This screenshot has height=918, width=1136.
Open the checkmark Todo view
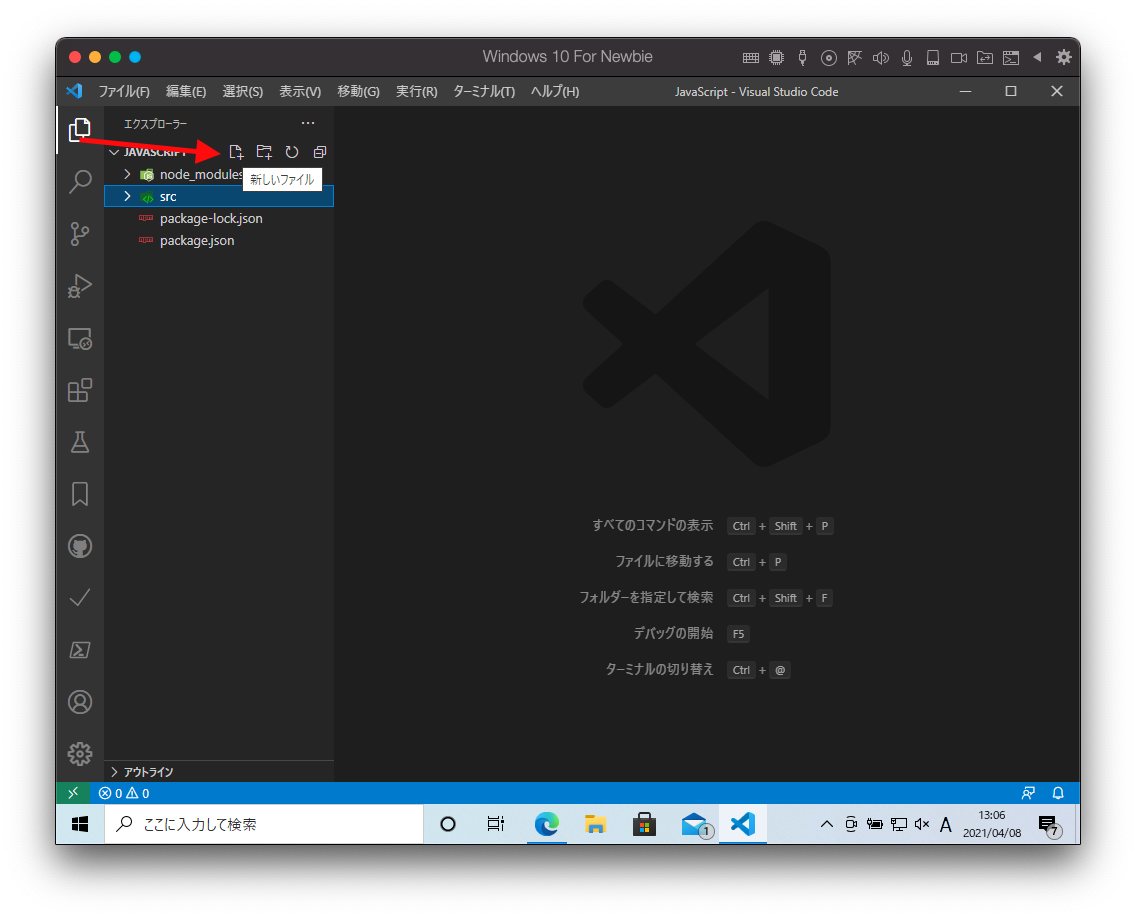coord(80,598)
